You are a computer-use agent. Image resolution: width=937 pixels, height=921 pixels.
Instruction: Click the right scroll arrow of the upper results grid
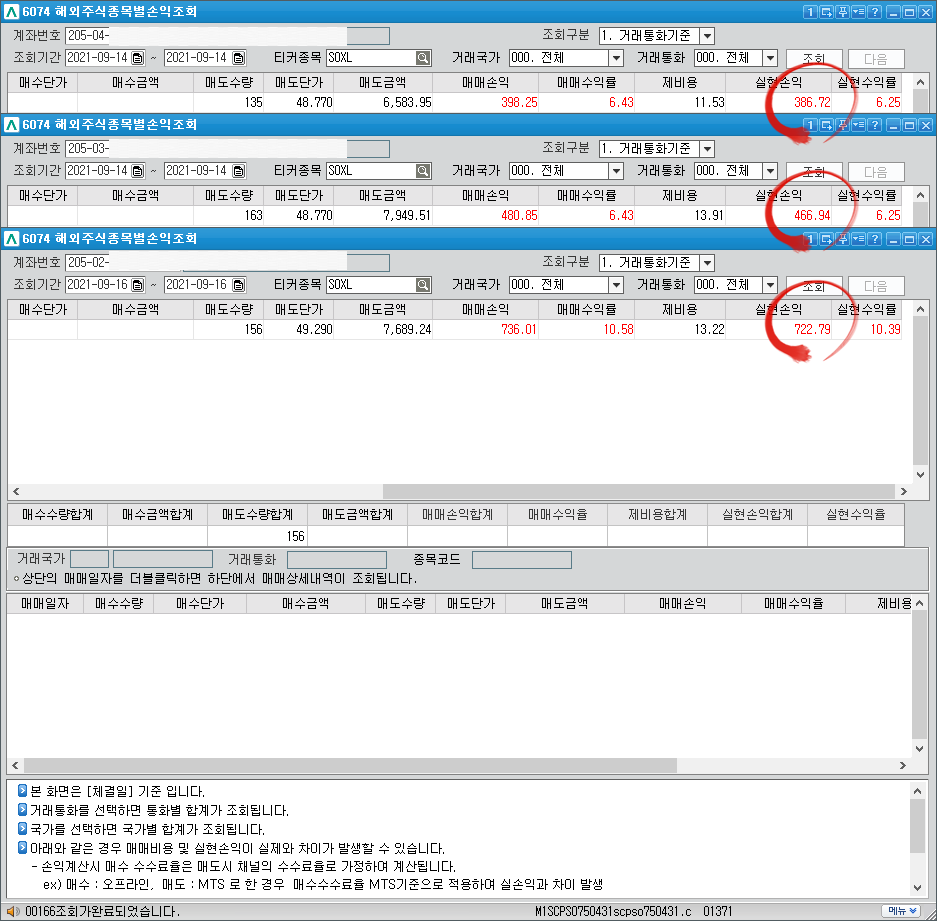tap(904, 491)
